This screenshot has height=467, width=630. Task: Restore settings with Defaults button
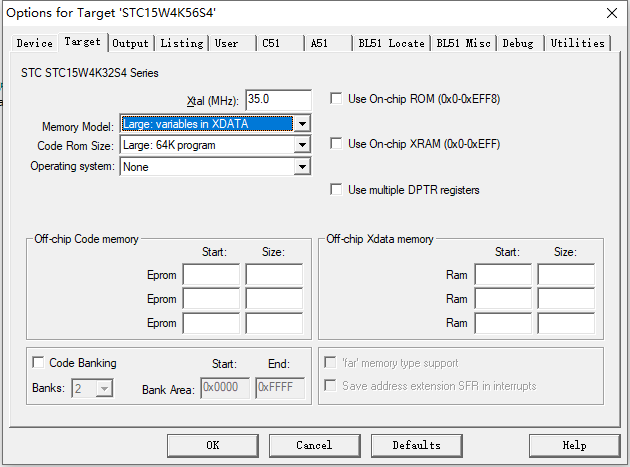417,445
